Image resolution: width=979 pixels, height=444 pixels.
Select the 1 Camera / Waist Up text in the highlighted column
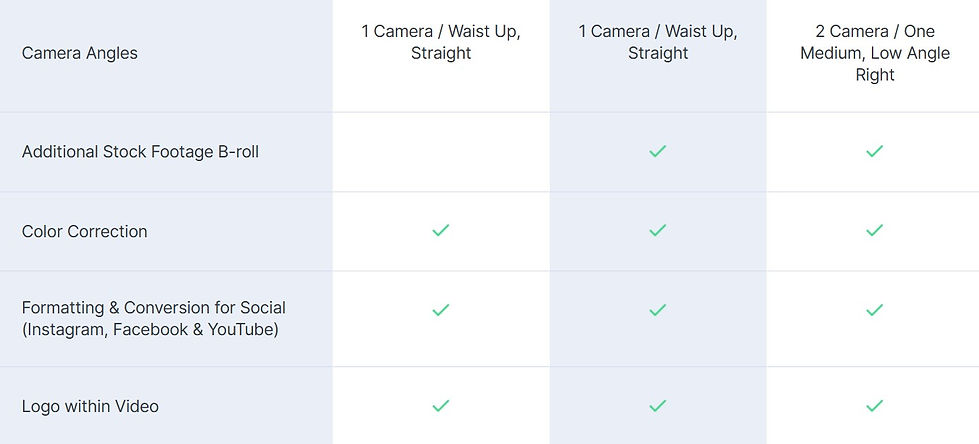(658, 42)
